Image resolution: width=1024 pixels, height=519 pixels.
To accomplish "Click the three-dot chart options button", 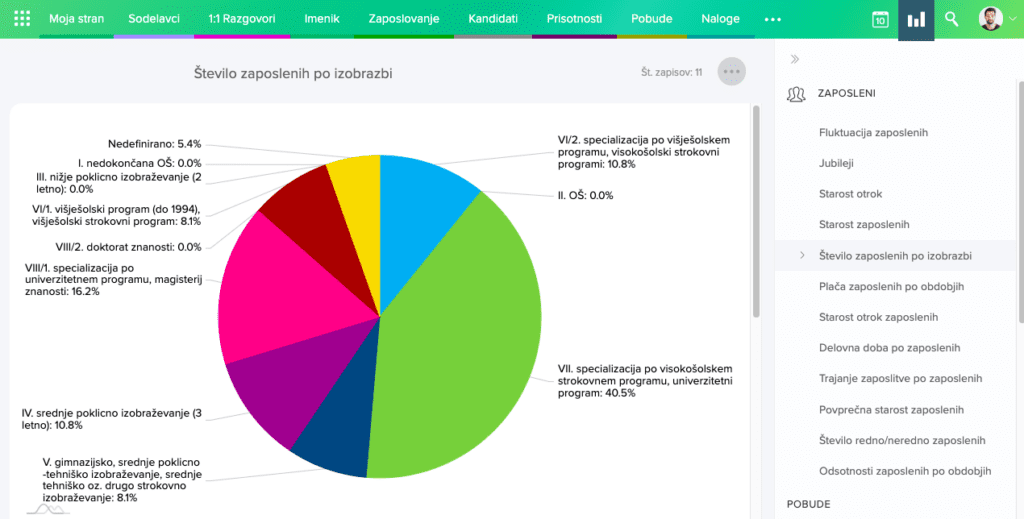I will [732, 72].
